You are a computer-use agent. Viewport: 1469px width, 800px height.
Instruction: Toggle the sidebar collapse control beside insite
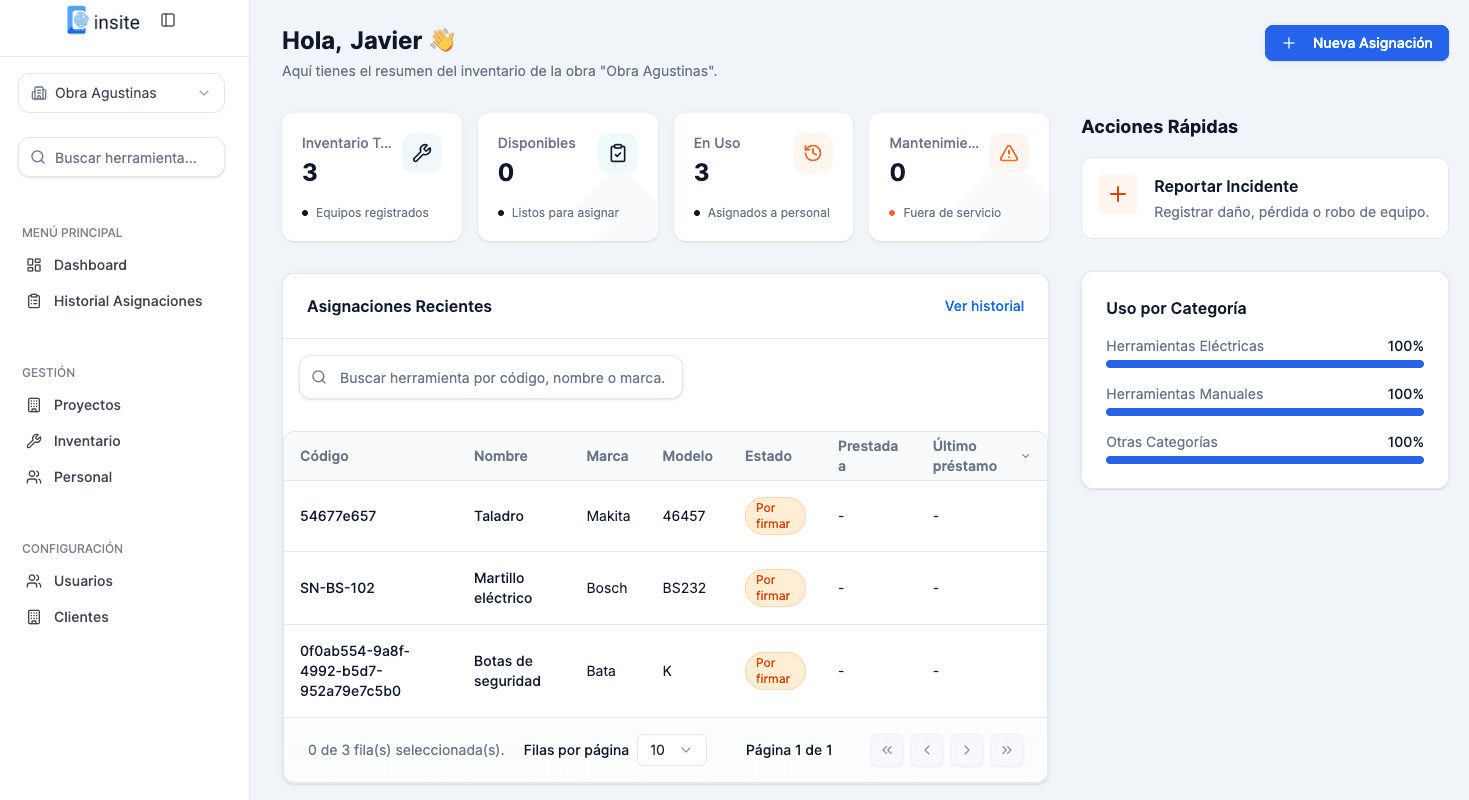pos(167,18)
